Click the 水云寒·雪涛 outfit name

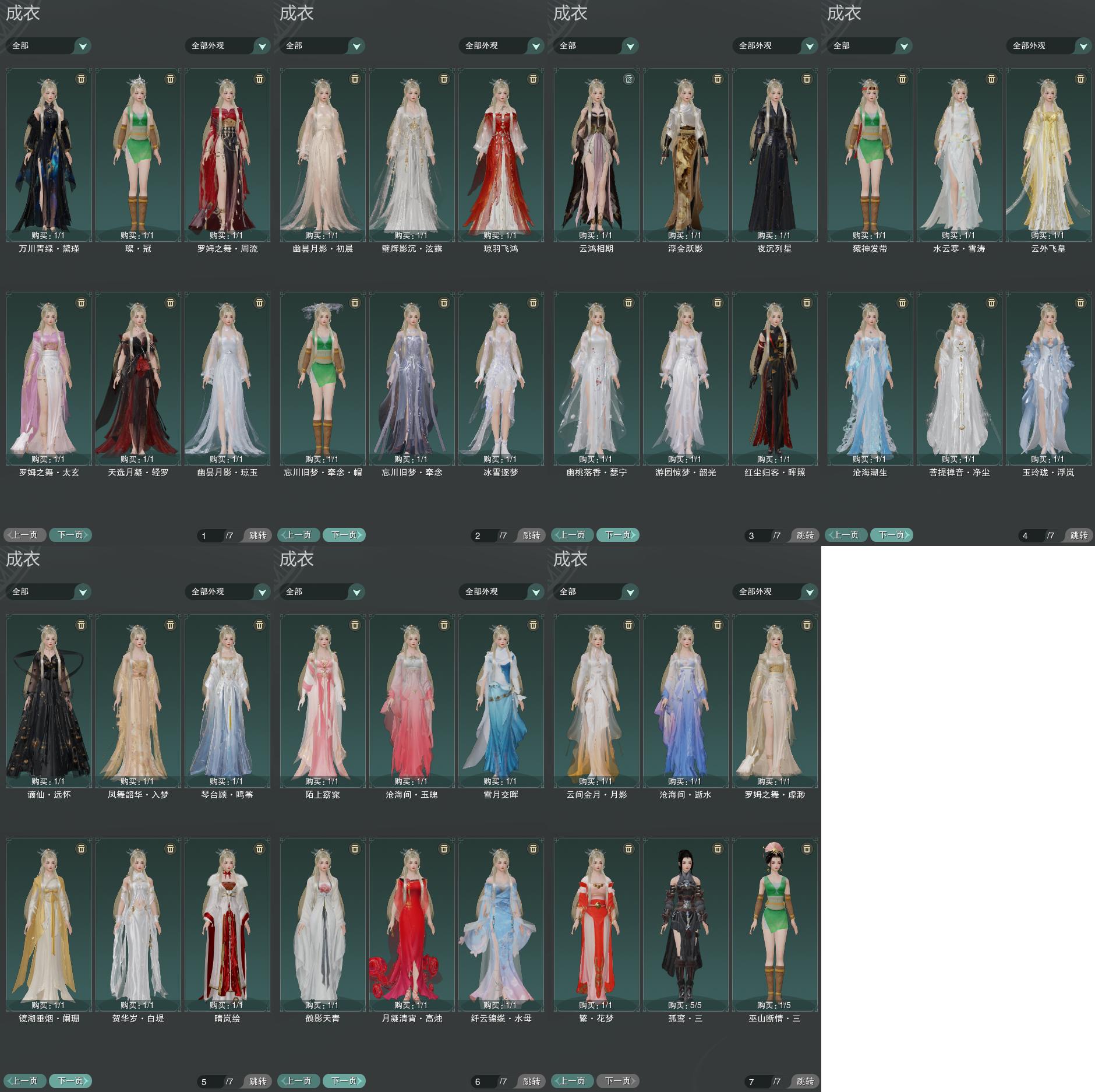click(x=959, y=249)
